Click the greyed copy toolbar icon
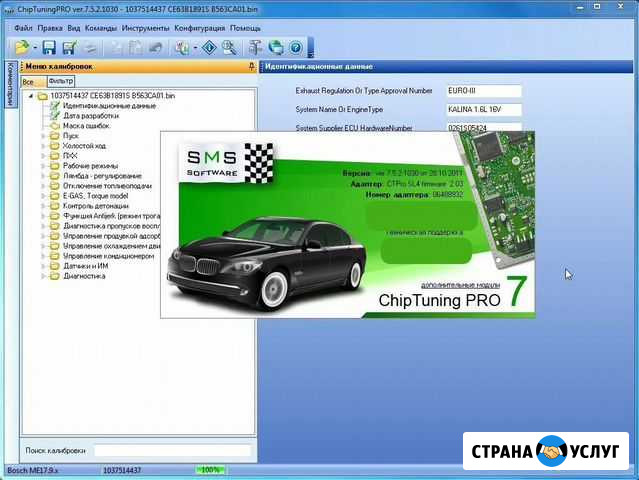Image resolution: width=639 pixels, height=480 pixels. click(116, 48)
